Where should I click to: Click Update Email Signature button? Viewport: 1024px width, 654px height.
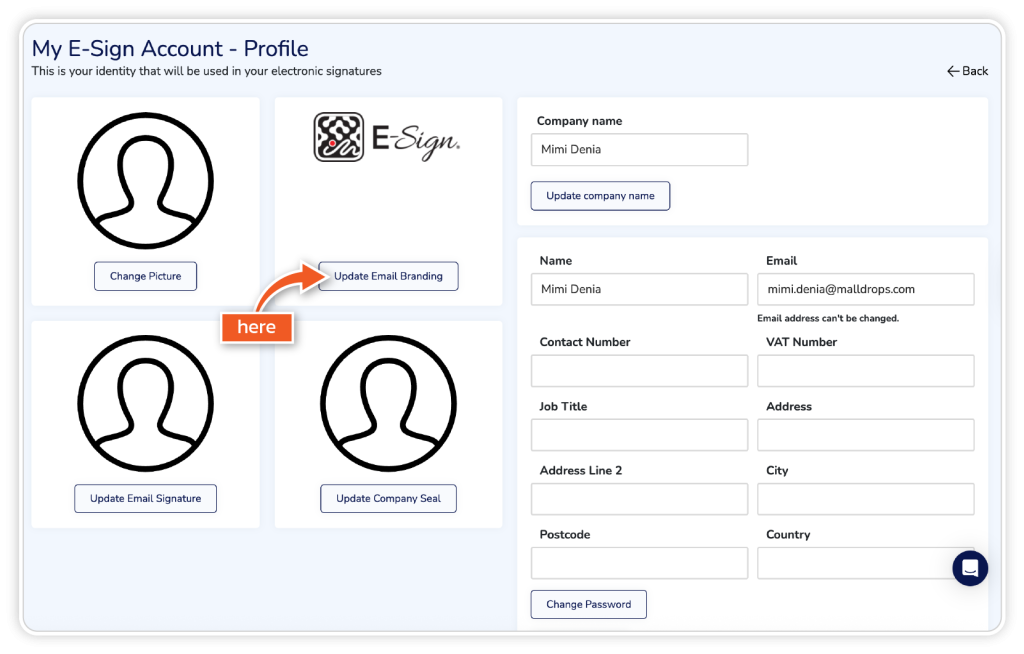pyautogui.click(x=146, y=498)
